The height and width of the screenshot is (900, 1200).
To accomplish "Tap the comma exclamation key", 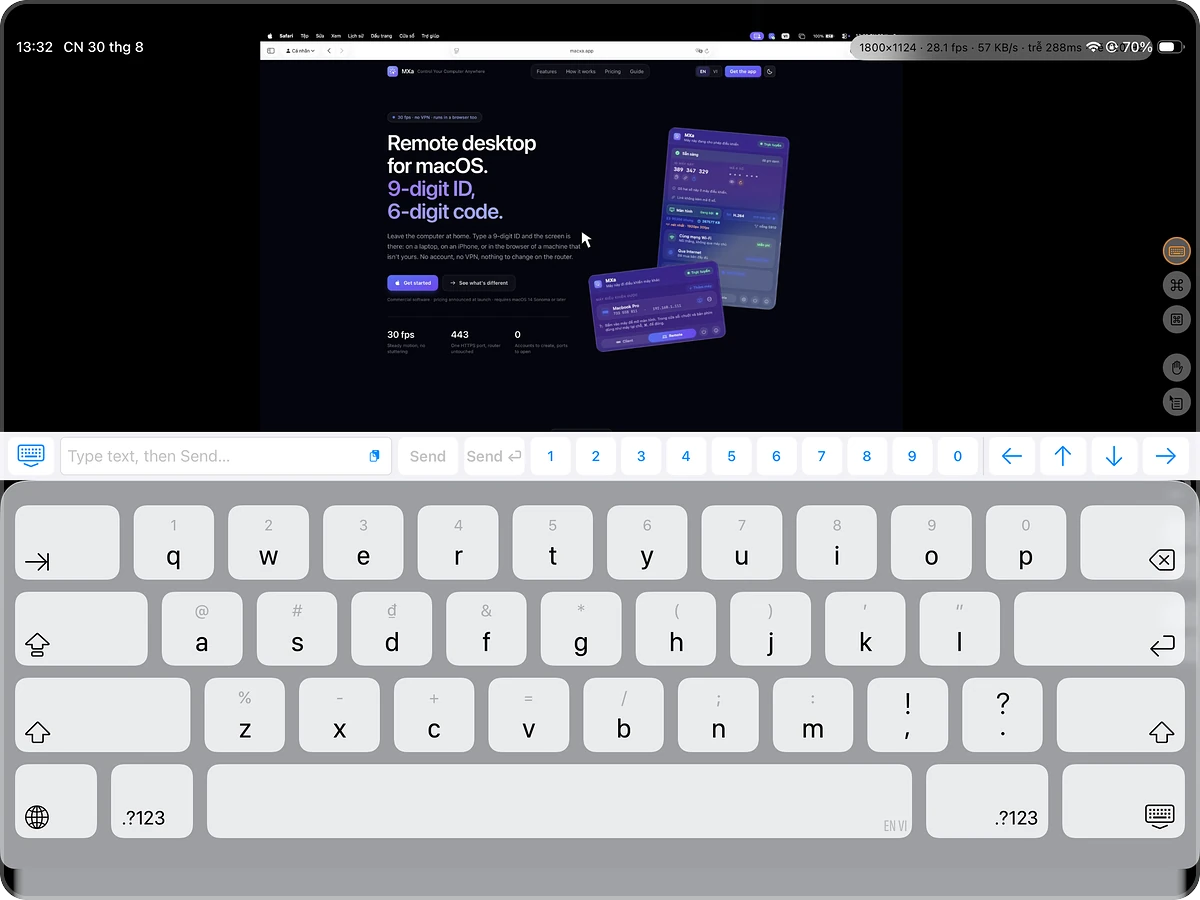I will click(x=907, y=714).
